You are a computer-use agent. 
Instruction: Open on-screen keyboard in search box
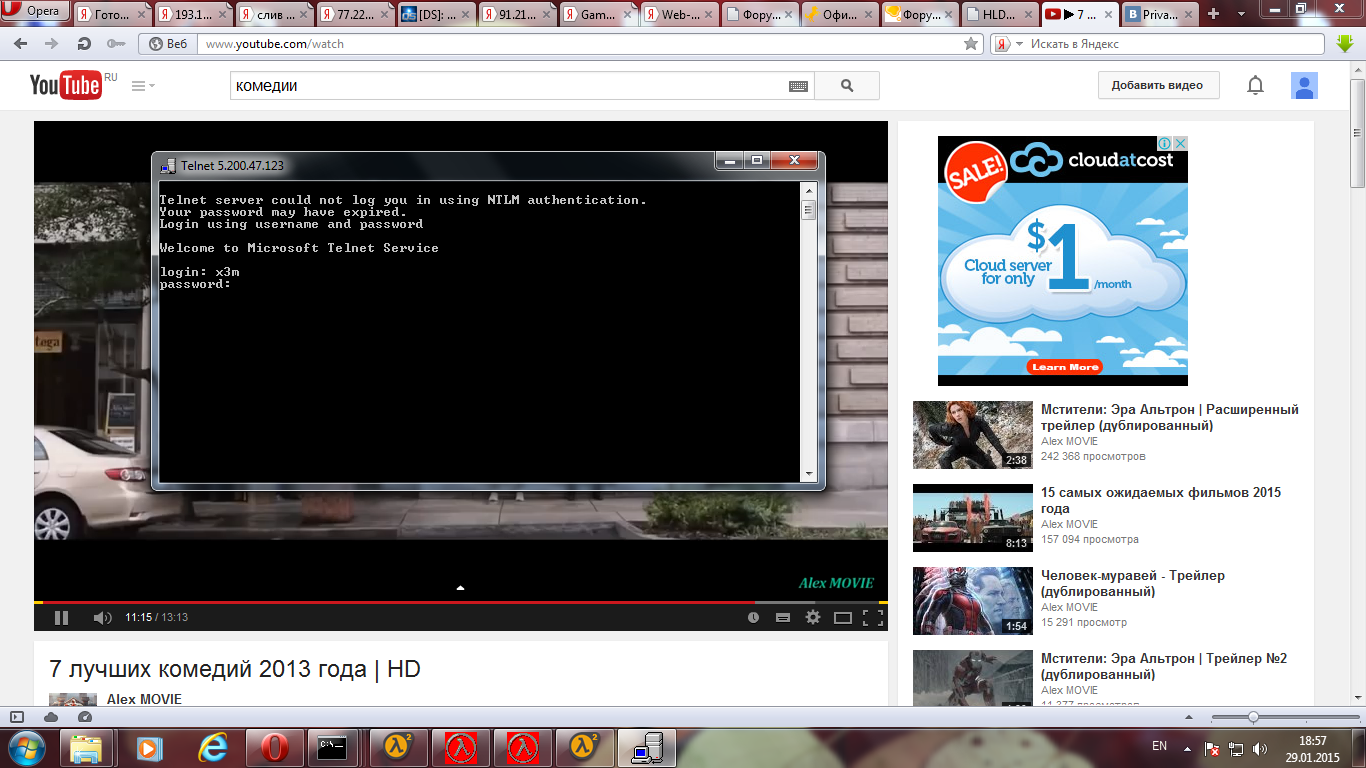[x=798, y=87]
